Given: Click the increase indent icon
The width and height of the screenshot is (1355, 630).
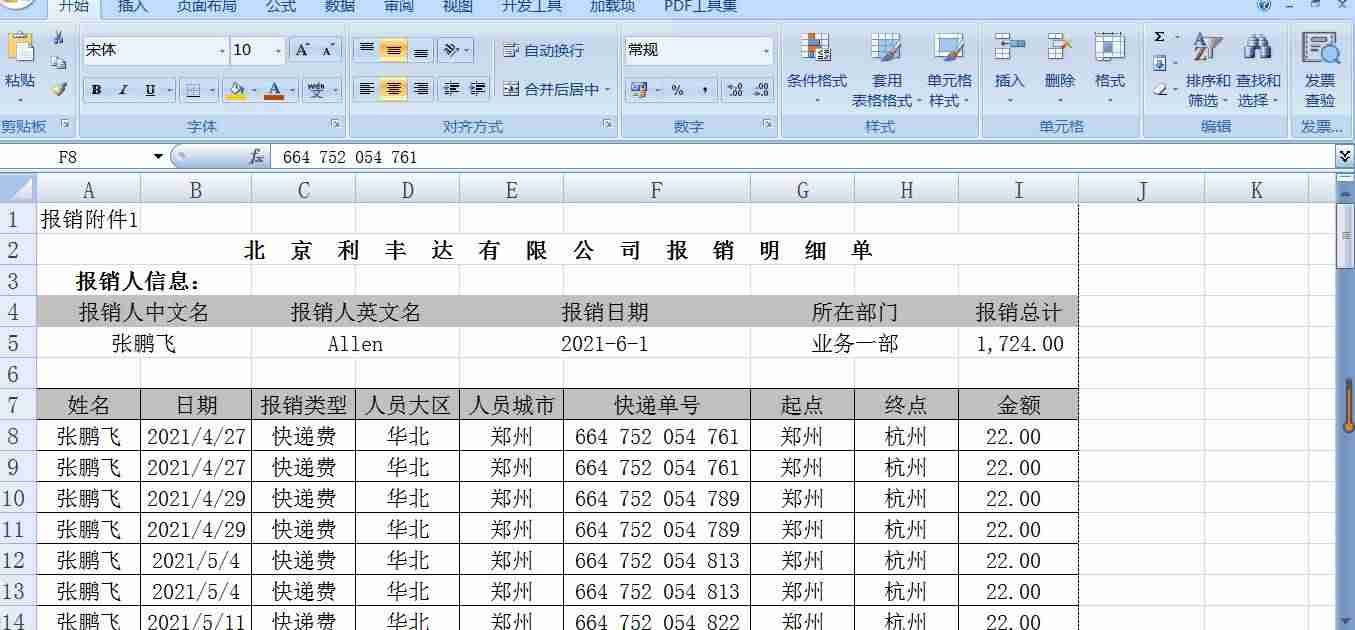Looking at the screenshot, I should point(477,89).
